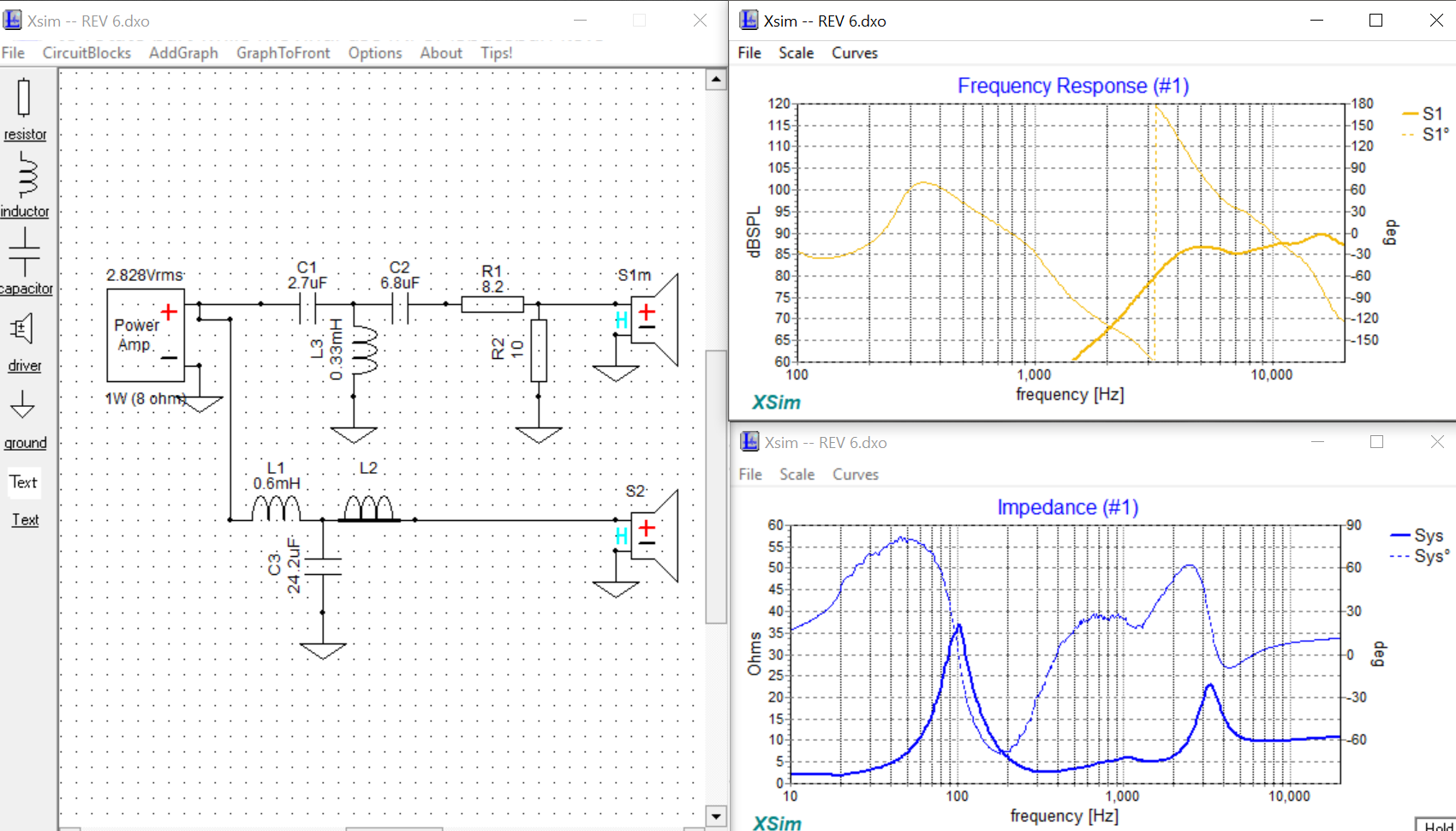Click the S1° phase legend entry
The width and height of the screenshot is (1456, 831).
tap(1425, 135)
